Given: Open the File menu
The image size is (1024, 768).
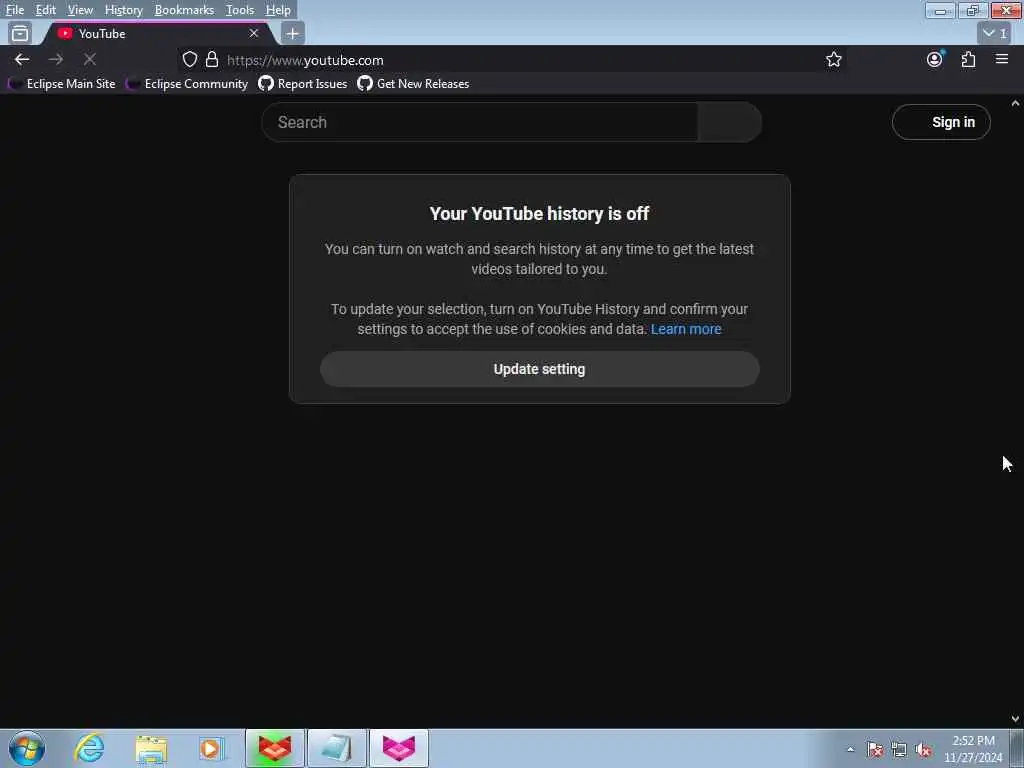Looking at the screenshot, I should click(14, 10).
